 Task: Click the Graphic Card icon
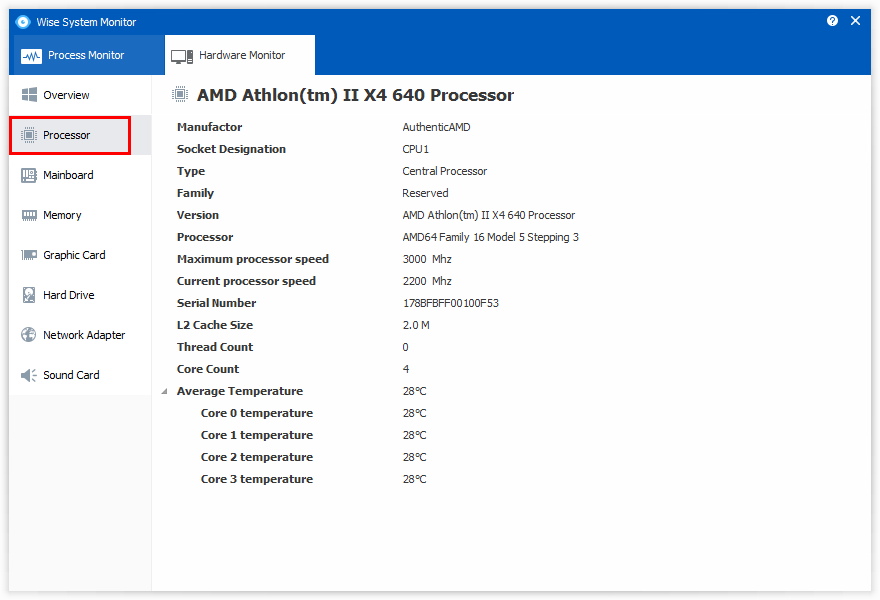(x=29, y=255)
